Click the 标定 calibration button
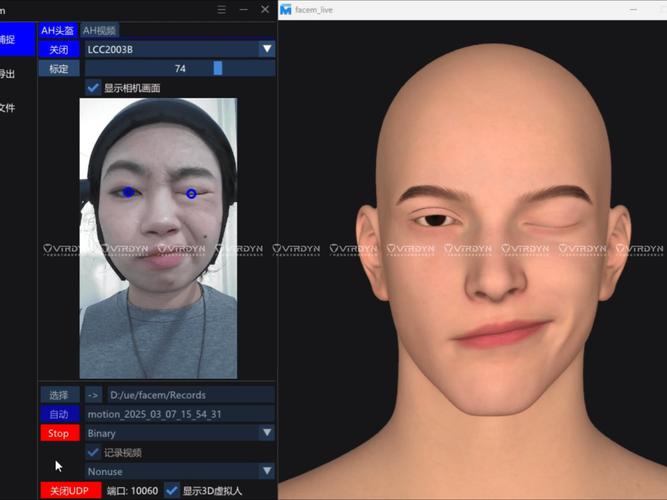The image size is (667, 500). coord(59,69)
